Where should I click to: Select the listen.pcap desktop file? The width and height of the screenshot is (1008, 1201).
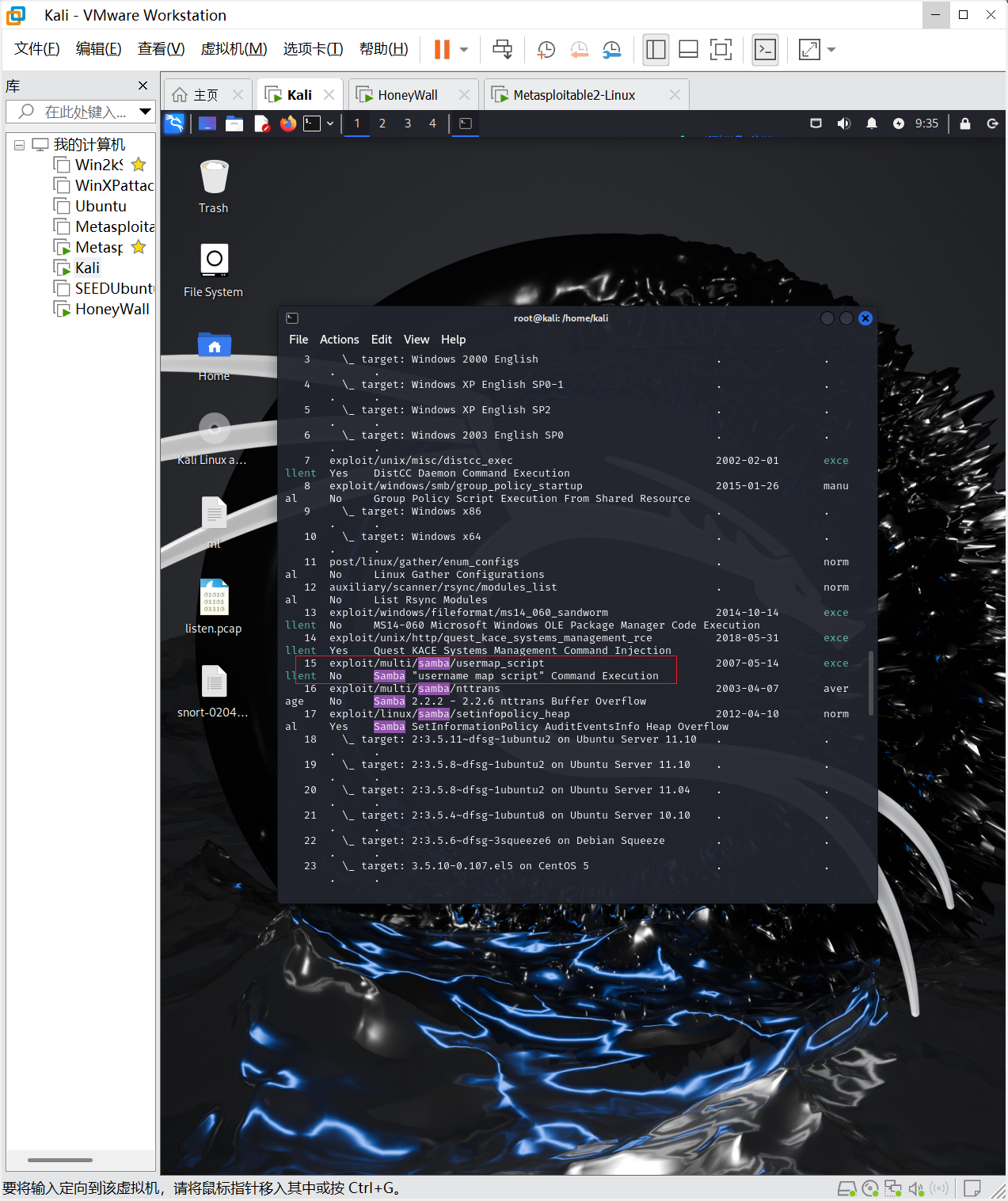click(x=214, y=606)
